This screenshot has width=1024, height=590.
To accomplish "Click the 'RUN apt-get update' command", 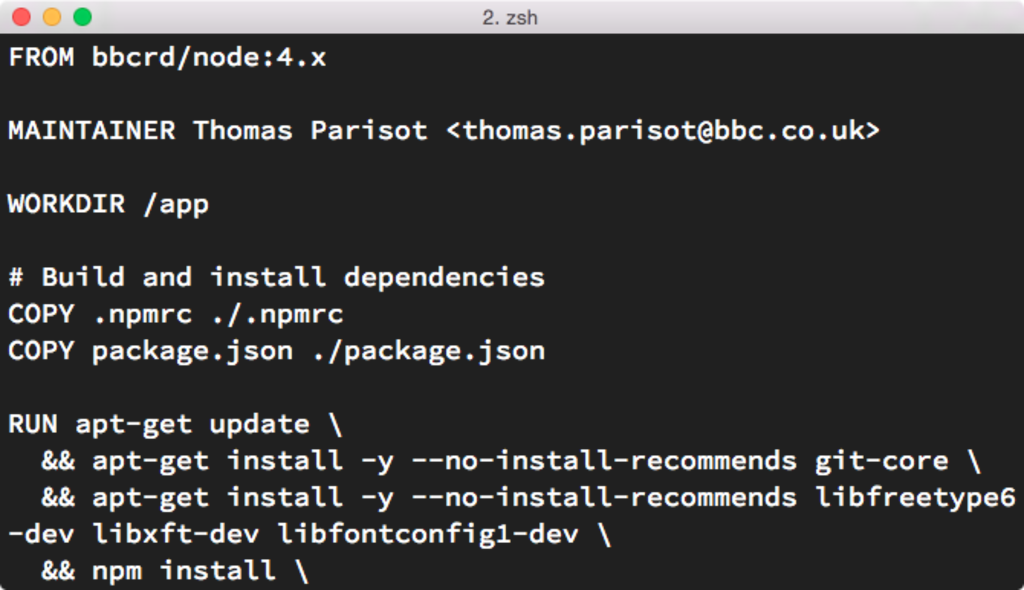I will pyautogui.click(x=159, y=425).
